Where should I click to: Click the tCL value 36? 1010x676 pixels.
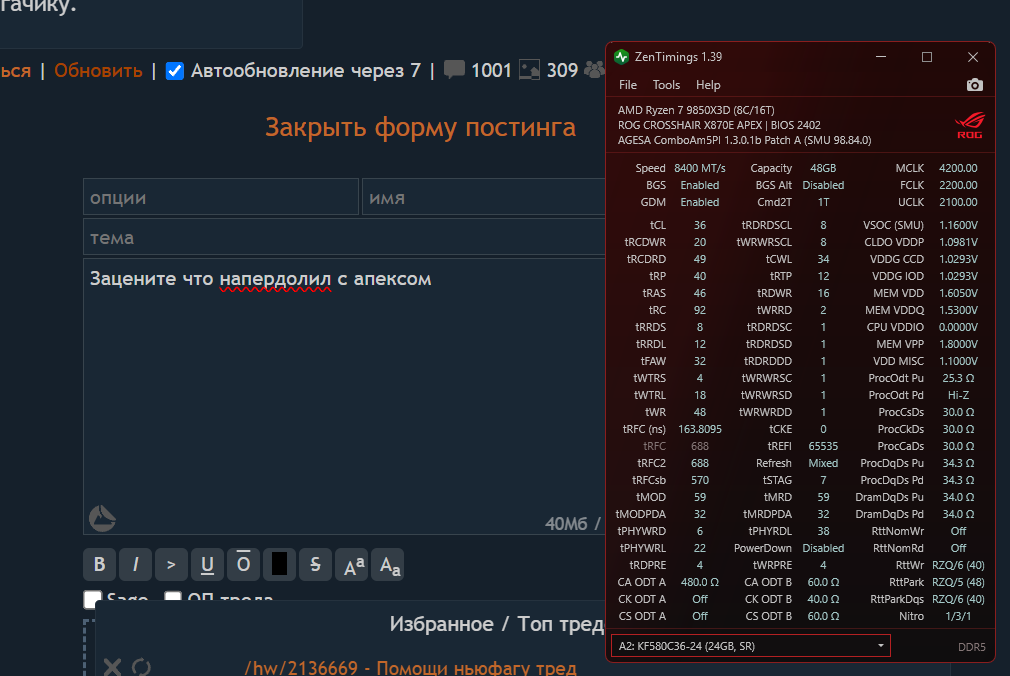pyautogui.click(x=700, y=225)
